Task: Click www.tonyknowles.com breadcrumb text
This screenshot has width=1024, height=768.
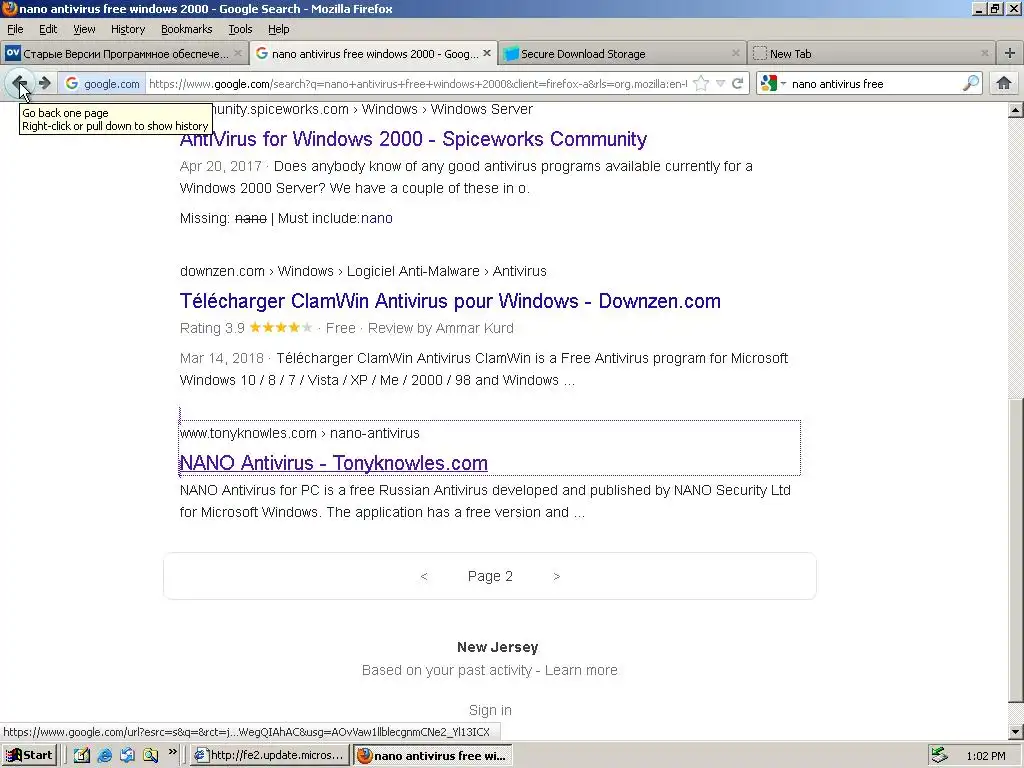Action: (248, 433)
